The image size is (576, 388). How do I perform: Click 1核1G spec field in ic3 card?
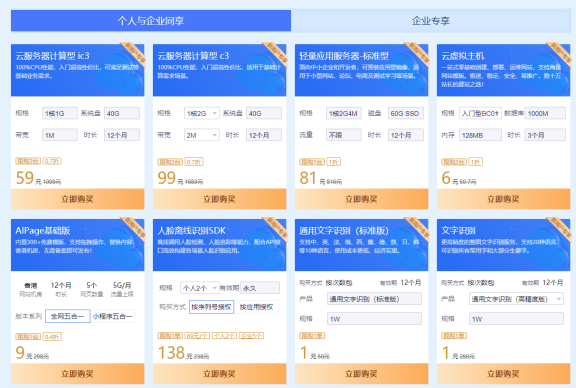(60, 113)
